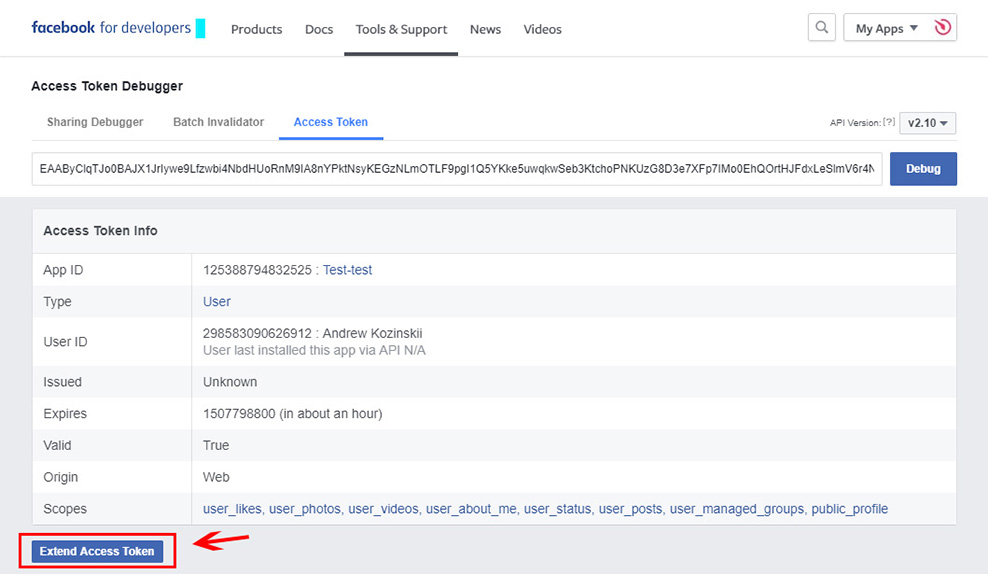
Task: Click the API Version [?] help link
Action: coord(888,122)
